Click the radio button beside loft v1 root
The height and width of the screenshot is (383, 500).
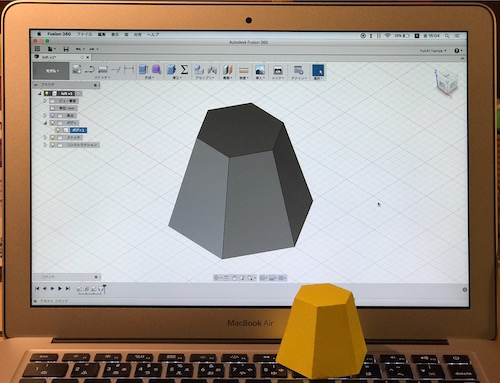click(x=78, y=94)
